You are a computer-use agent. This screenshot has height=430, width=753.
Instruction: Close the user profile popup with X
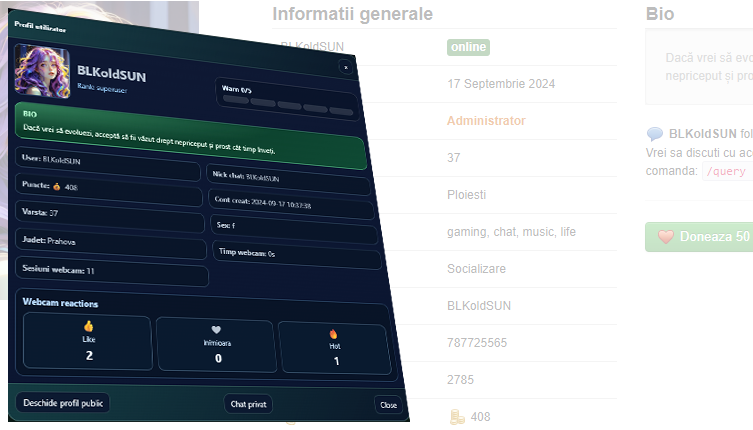coord(346,67)
